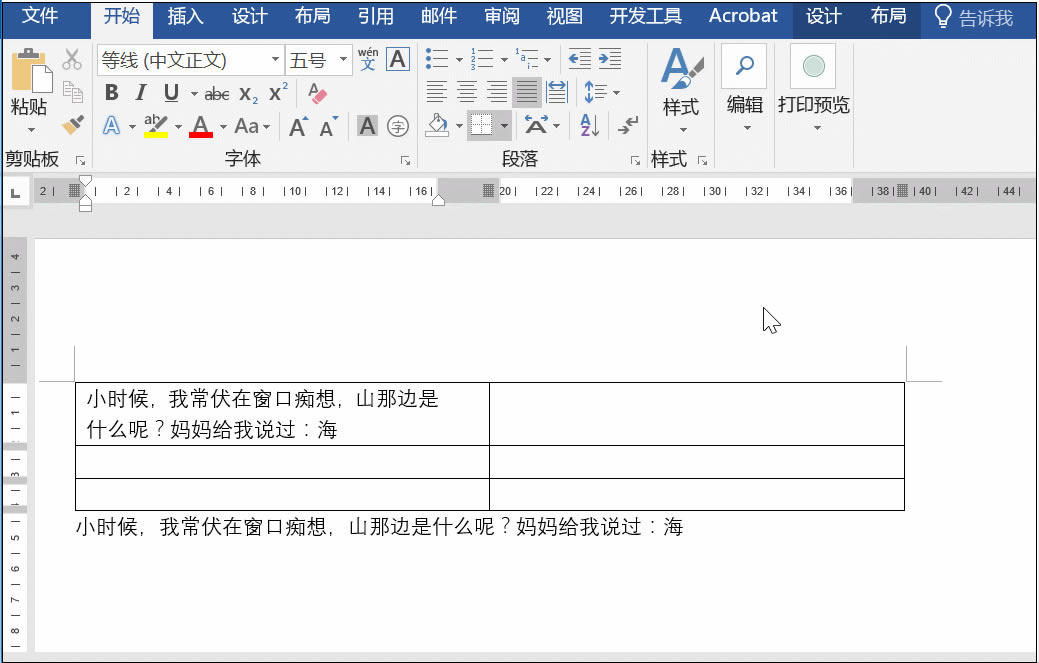The height and width of the screenshot is (663, 1039).
Task: Center-align the paragraph text
Action: pos(466,93)
